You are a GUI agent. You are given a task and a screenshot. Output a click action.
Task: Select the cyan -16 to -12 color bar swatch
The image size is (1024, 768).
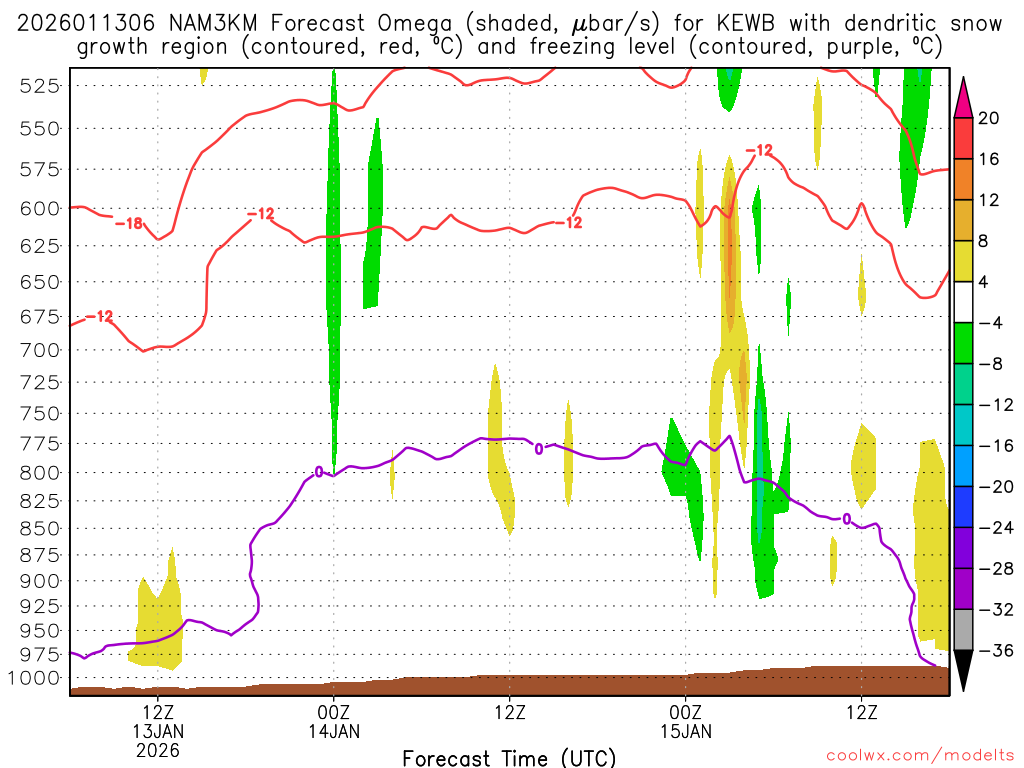tap(963, 425)
